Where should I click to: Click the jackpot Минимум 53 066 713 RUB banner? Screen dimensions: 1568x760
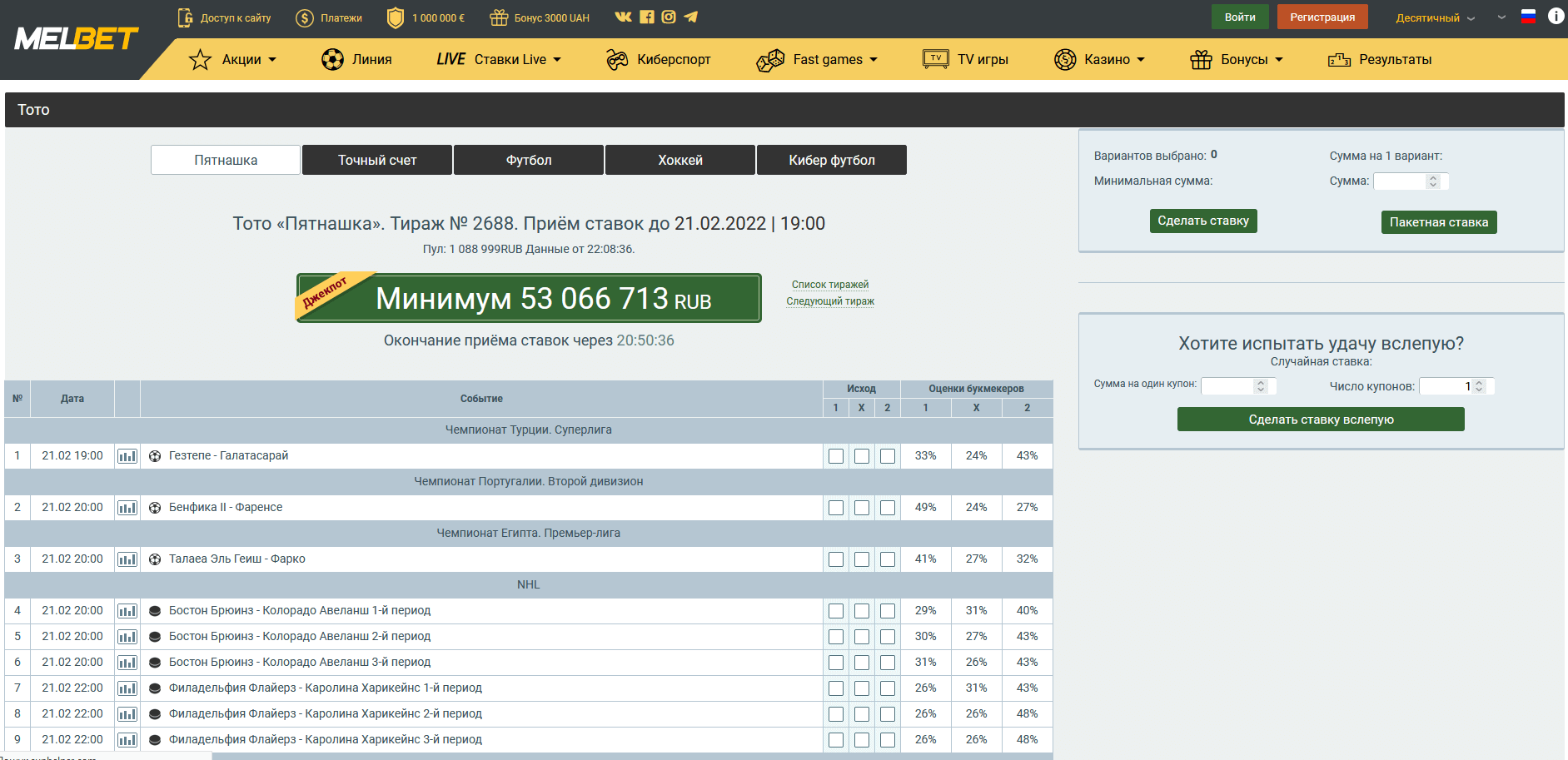pos(529,298)
